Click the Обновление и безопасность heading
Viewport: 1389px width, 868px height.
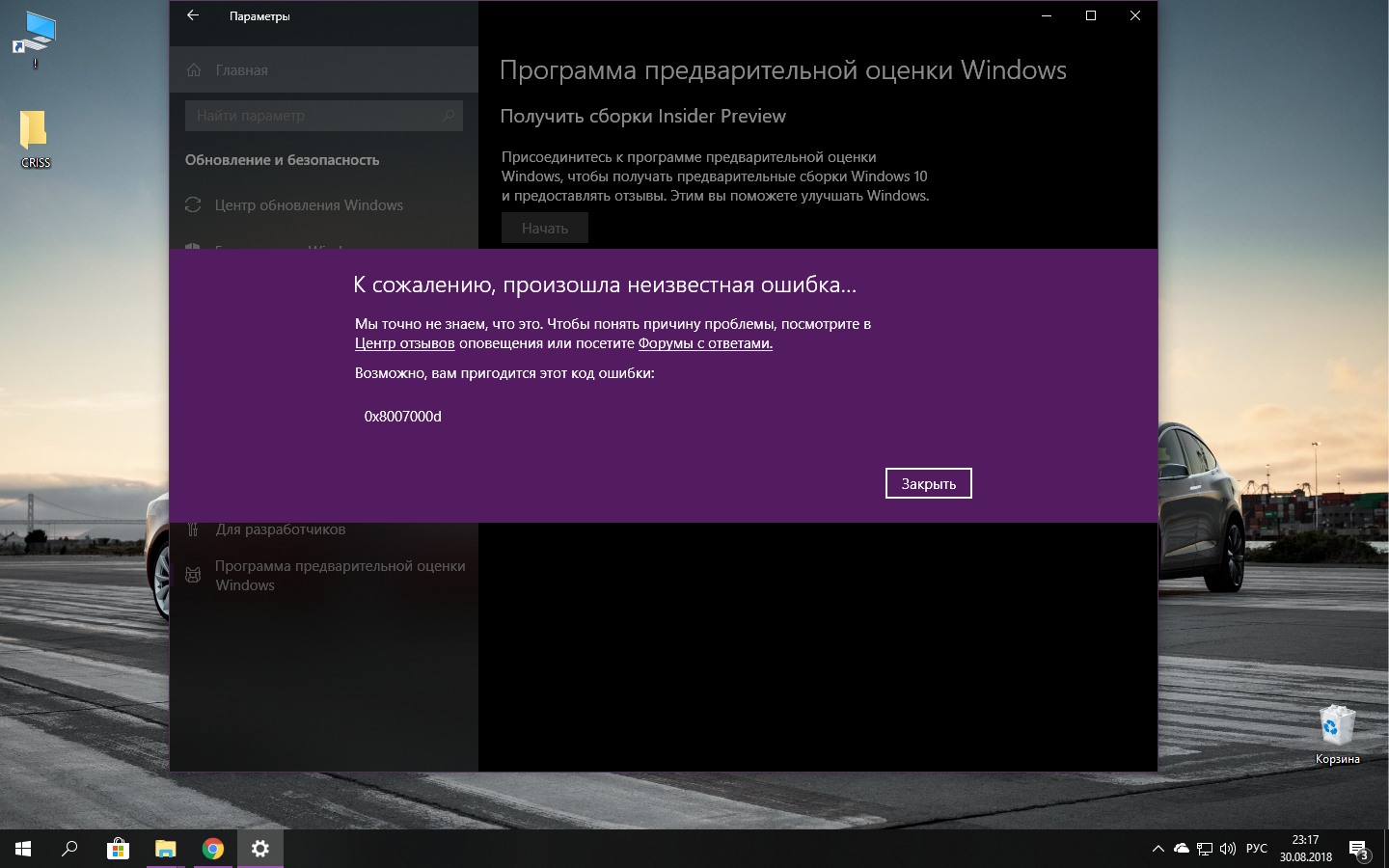pyautogui.click(x=283, y=160)
